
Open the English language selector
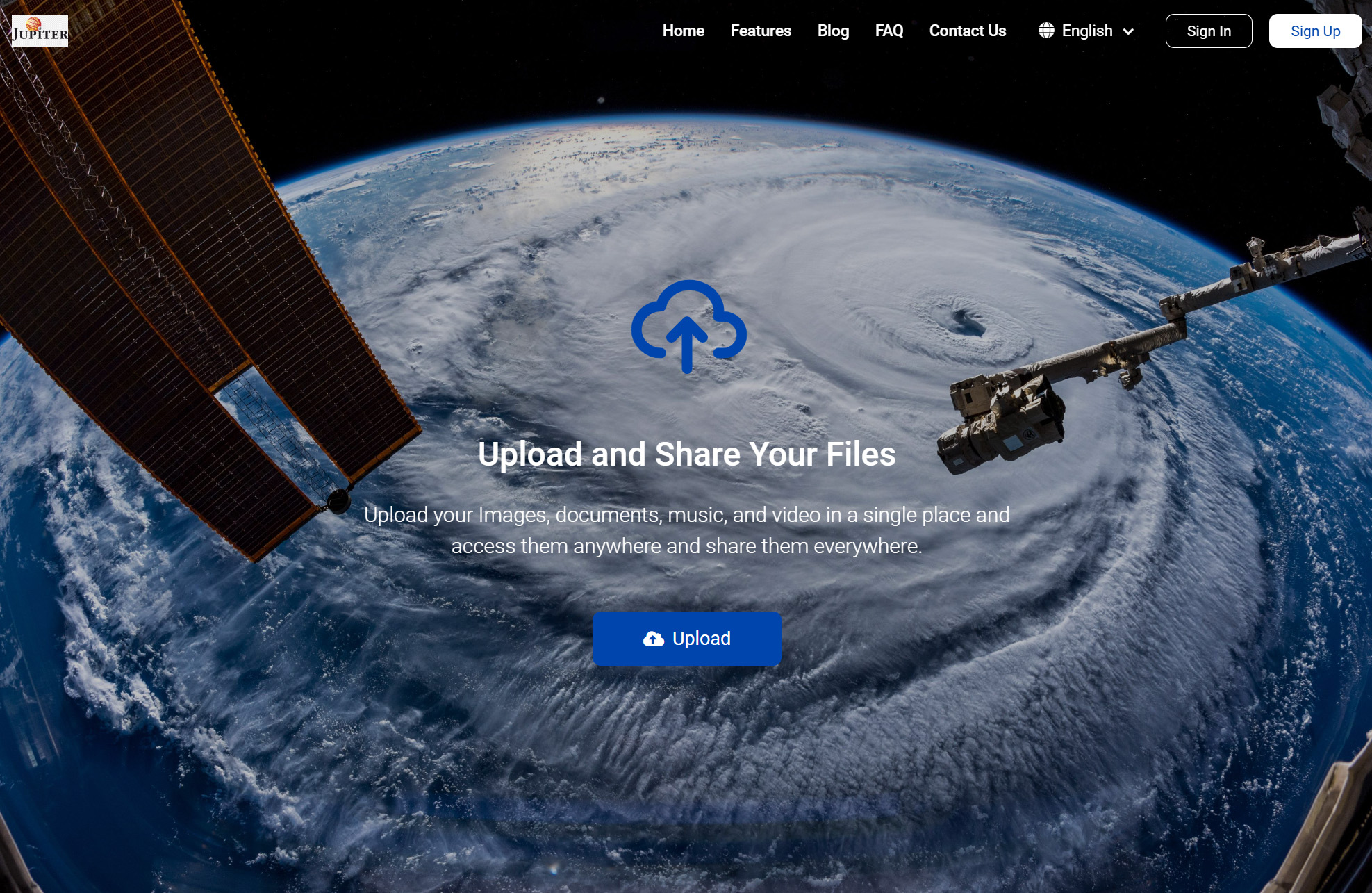click(x=1086, y=31)
